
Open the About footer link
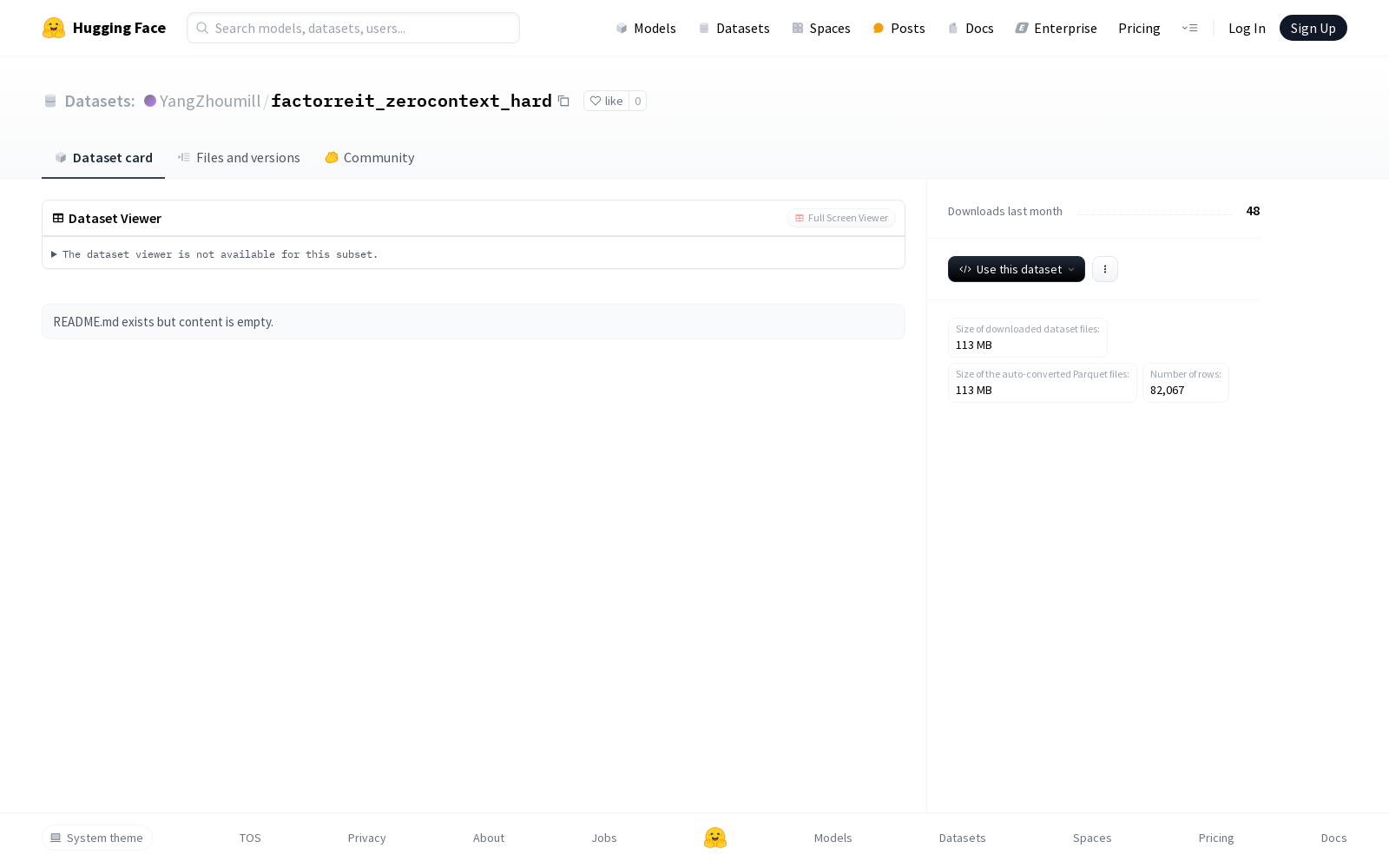point(489,838)
